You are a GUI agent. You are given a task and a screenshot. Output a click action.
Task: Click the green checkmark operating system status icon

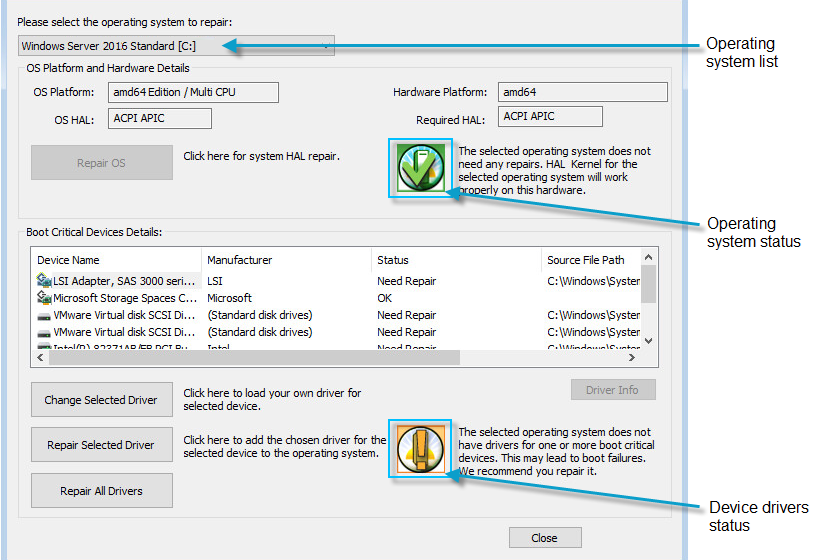pyautogui.click(x=420, y=167)
